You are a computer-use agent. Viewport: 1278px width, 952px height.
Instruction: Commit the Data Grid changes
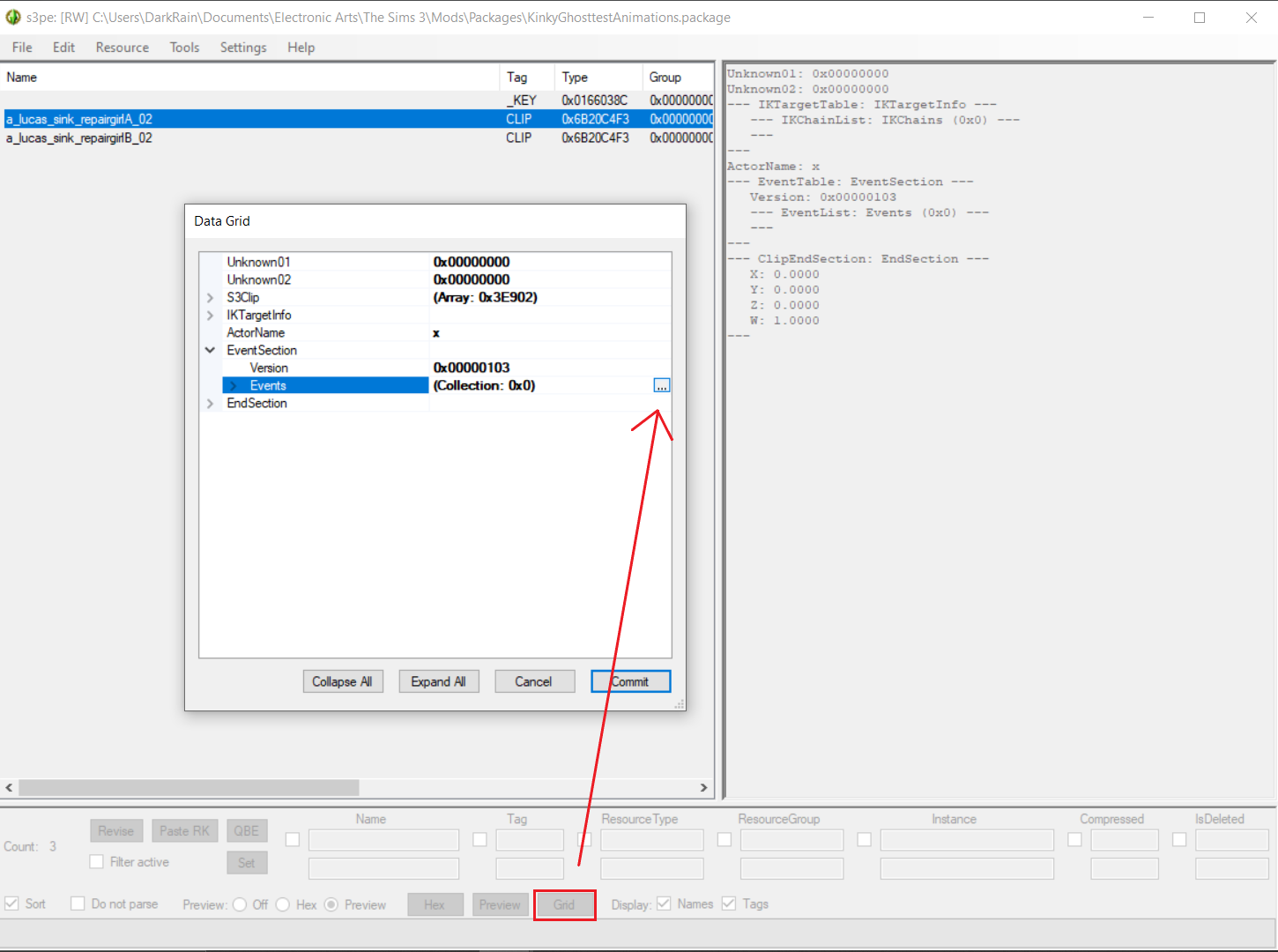(631, 681)
